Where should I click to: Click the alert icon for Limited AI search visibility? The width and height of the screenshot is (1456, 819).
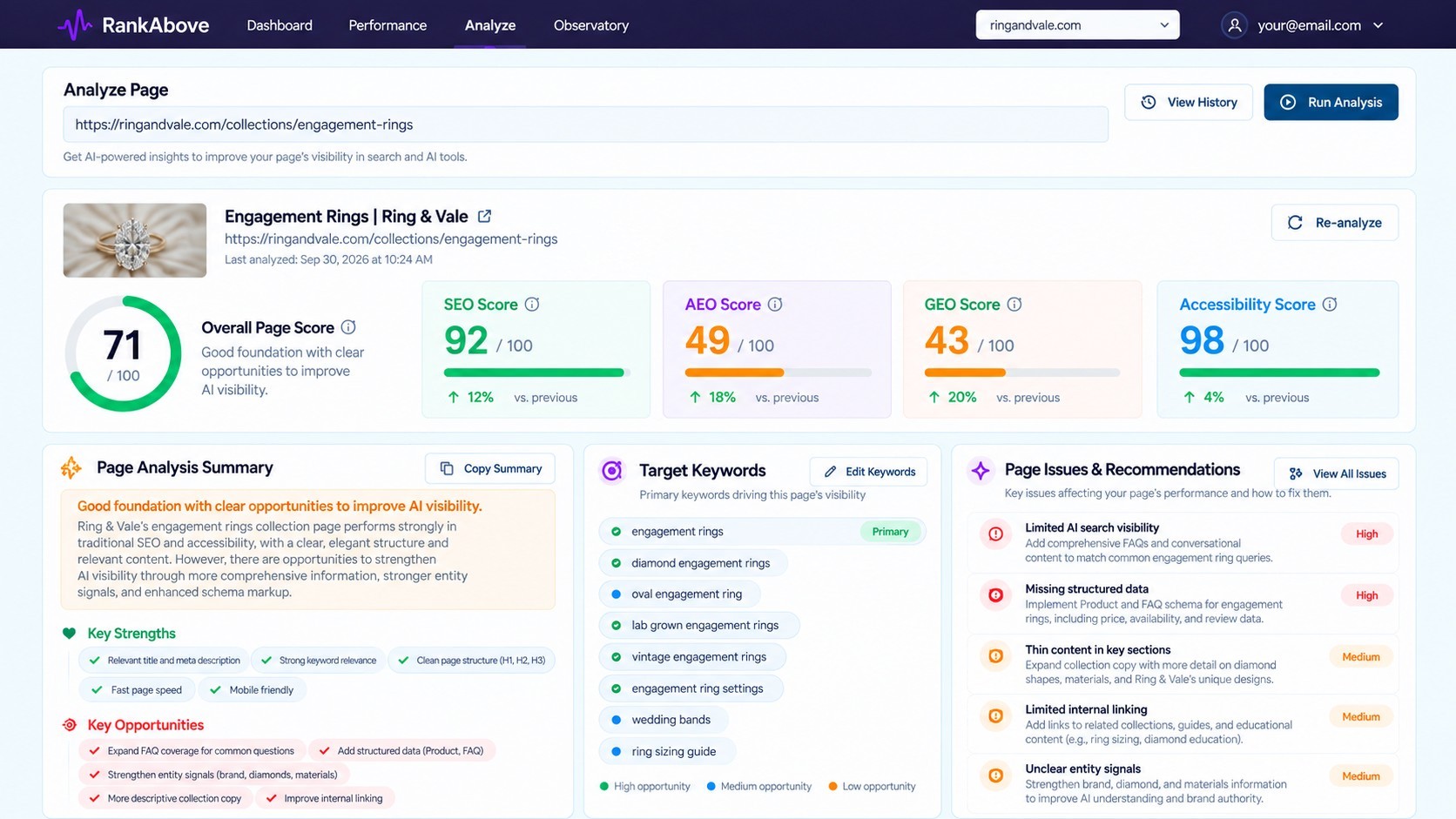pos(995,534)
